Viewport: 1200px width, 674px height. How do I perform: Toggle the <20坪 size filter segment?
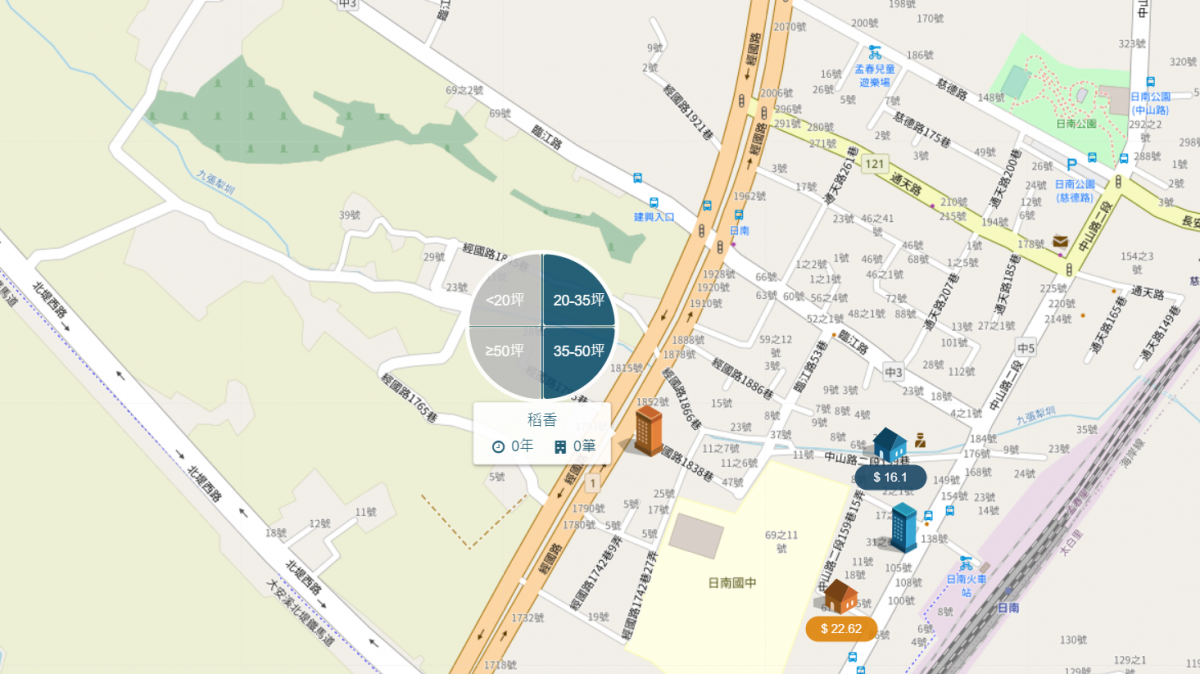point(508,298)
